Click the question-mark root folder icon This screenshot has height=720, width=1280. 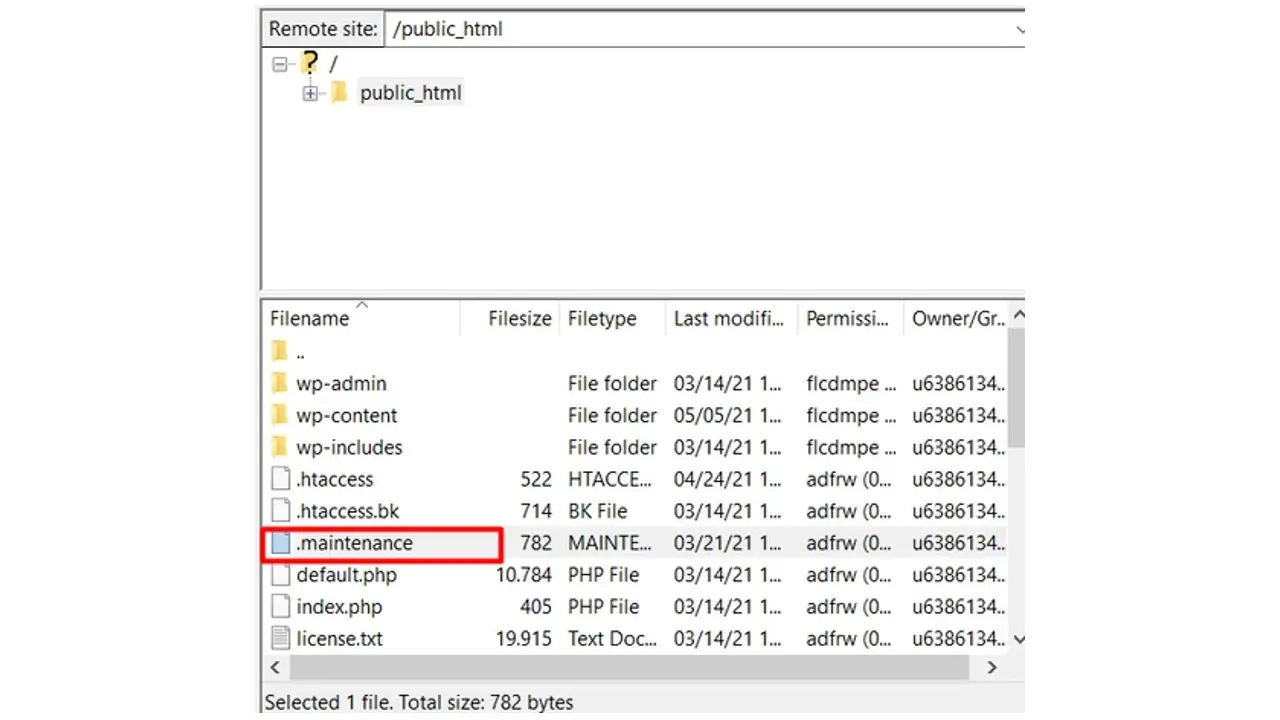[x=310, y=63]
